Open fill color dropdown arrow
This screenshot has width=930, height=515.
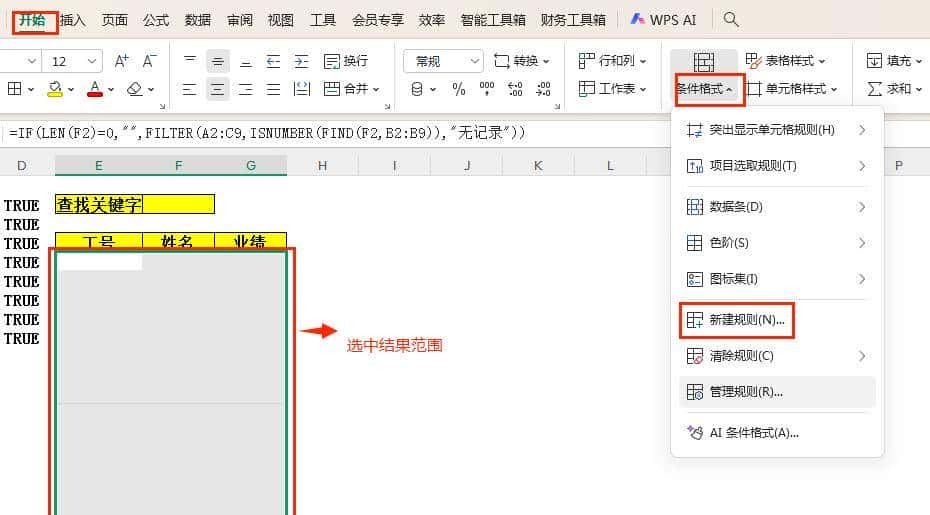pos(71,90)
